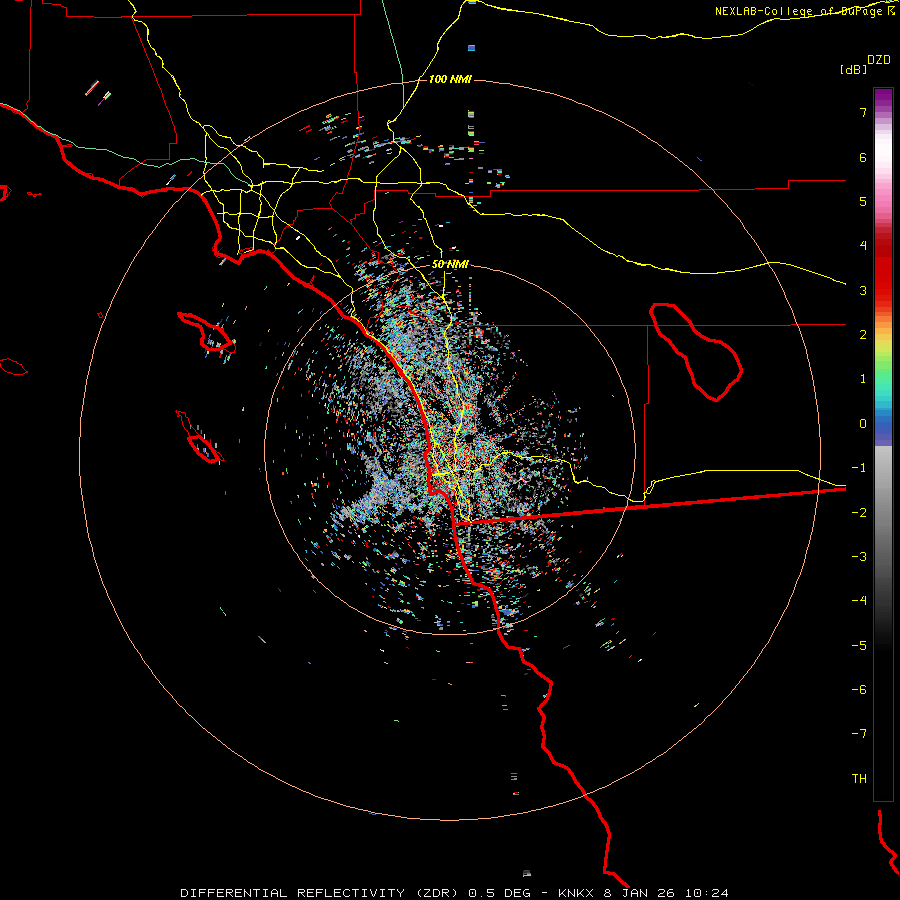Screen dimensions: 900x900
Task: Click the 7 value on the color scale
Action: click(x=863, y=112)
